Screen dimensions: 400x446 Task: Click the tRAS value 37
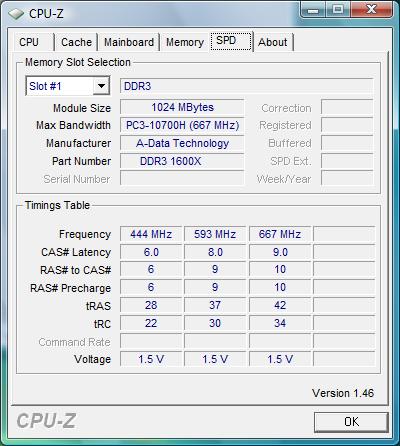(215, 305)
